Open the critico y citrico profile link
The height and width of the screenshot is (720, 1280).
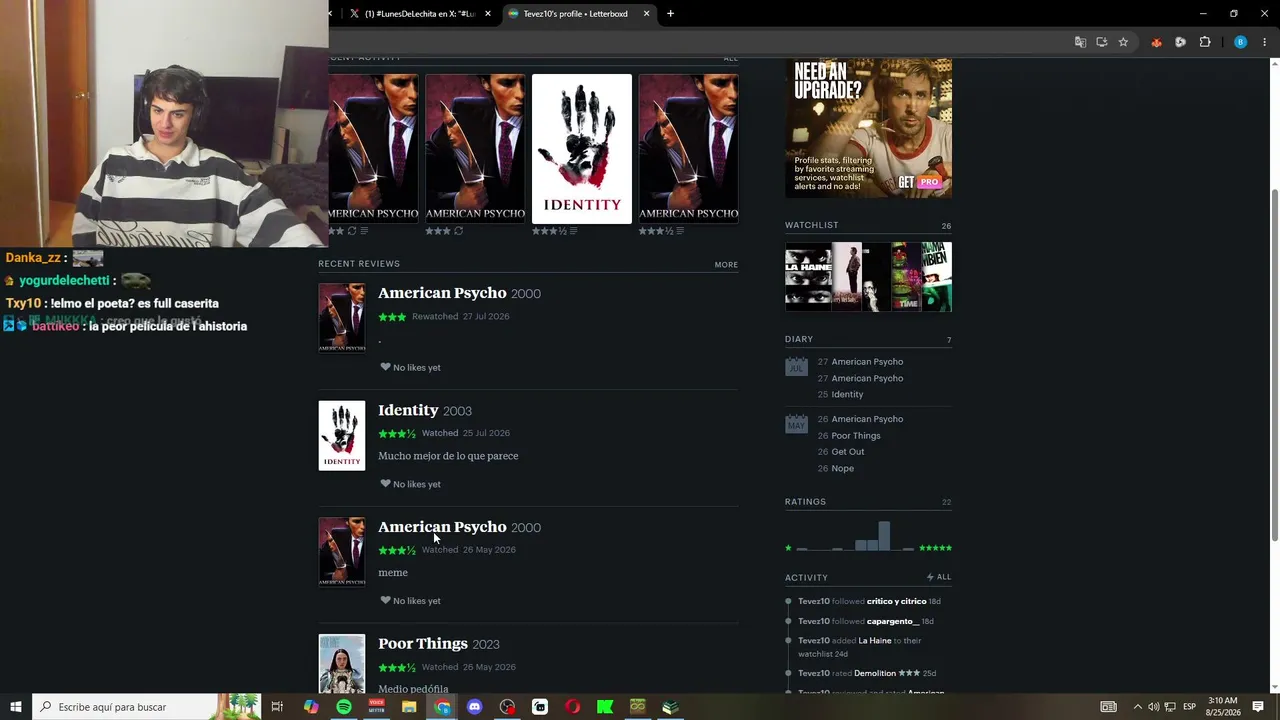tap(897, 601)
